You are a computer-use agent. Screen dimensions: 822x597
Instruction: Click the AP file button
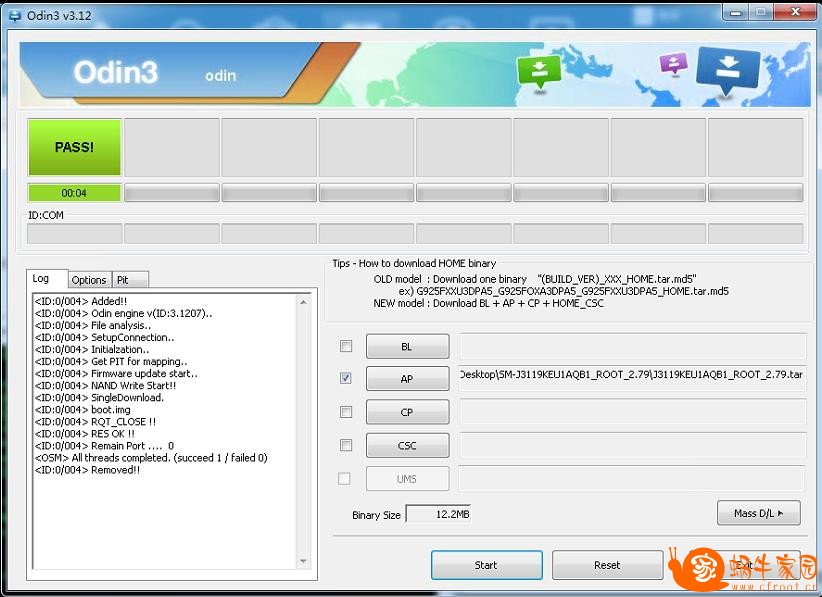[x=407, y=379]
